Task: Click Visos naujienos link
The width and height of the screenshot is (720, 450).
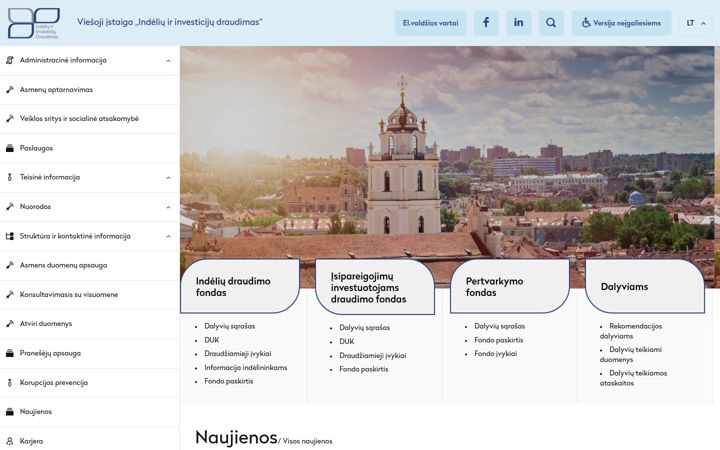Action: (307, 441)
